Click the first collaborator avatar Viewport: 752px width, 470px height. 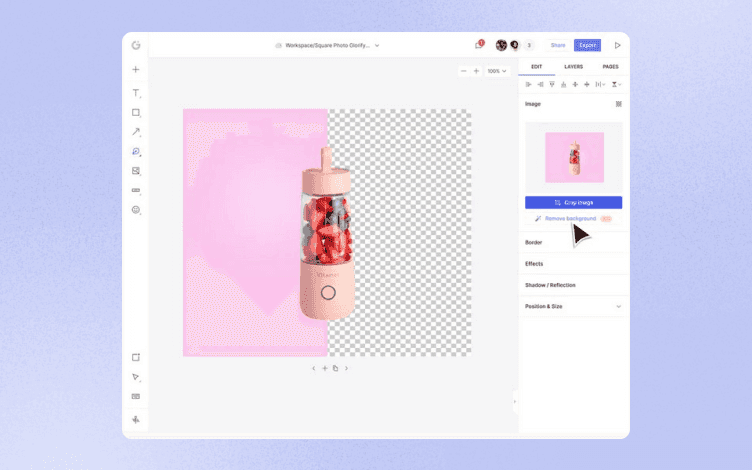click(x=501, y=45)
